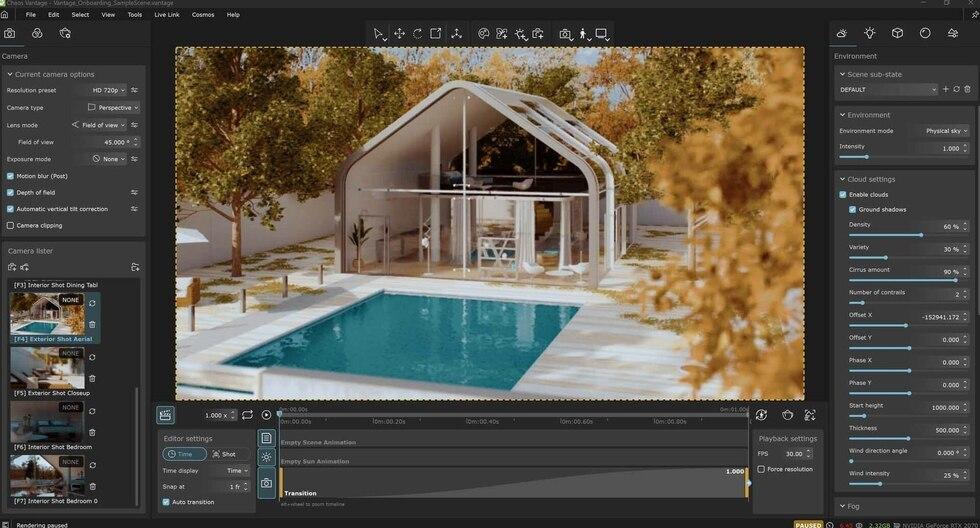Screen dimensions: 980x528
Task: Adjust the cloud Density slider
Action: click(x=908, y=235)
